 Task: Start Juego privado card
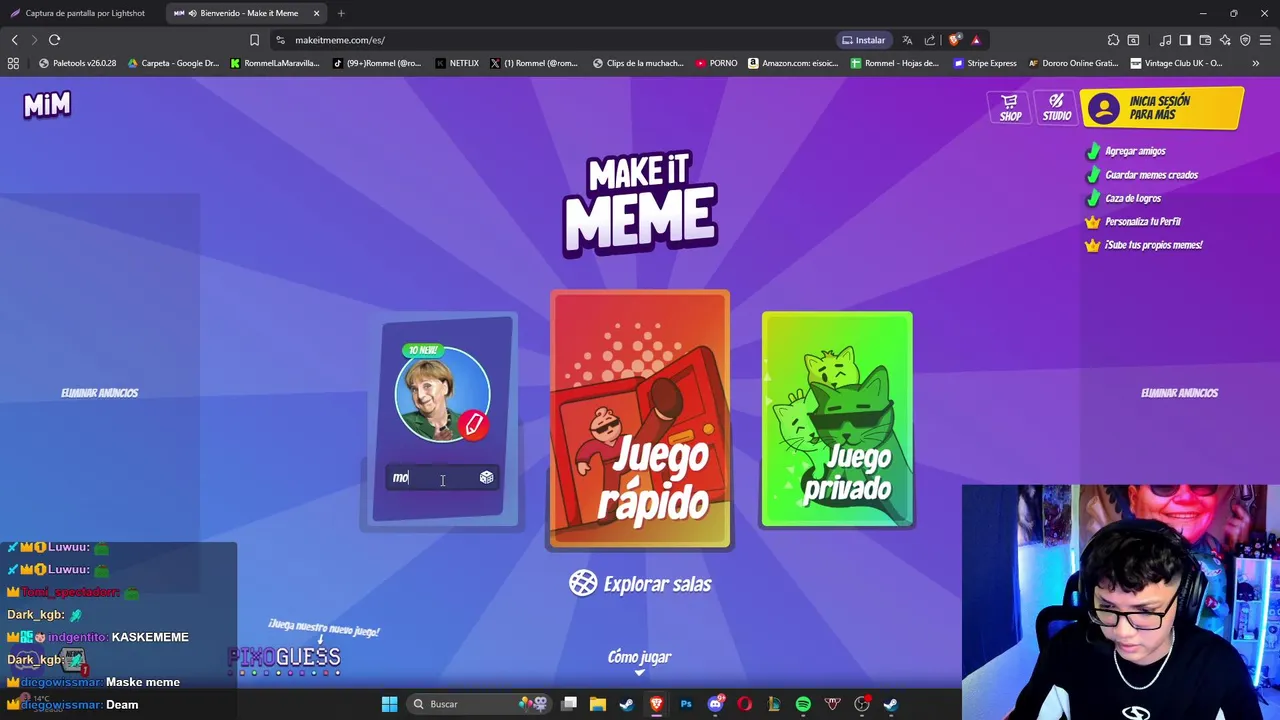point(837,419)
